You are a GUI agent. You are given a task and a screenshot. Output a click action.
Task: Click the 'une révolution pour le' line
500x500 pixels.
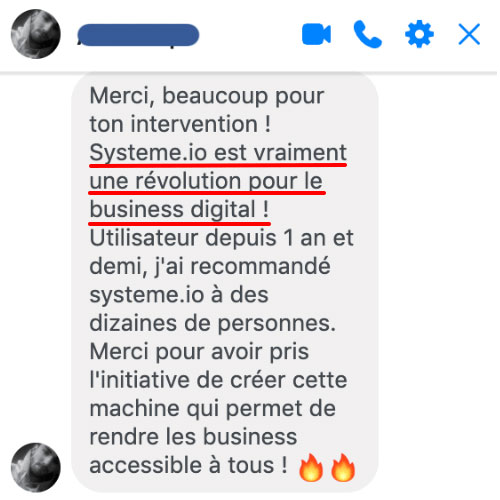[x=206, y=182]
